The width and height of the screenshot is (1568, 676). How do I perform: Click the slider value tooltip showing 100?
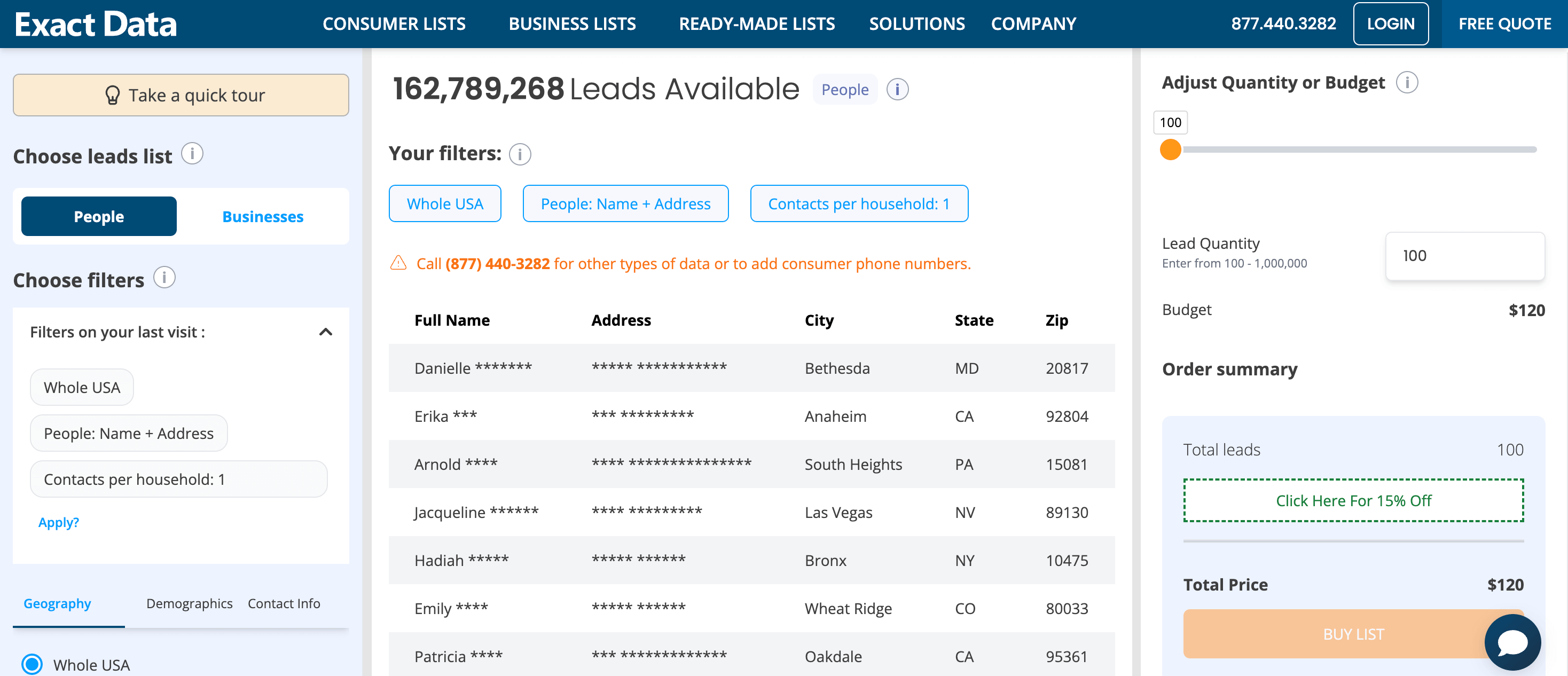(1170, 122)
